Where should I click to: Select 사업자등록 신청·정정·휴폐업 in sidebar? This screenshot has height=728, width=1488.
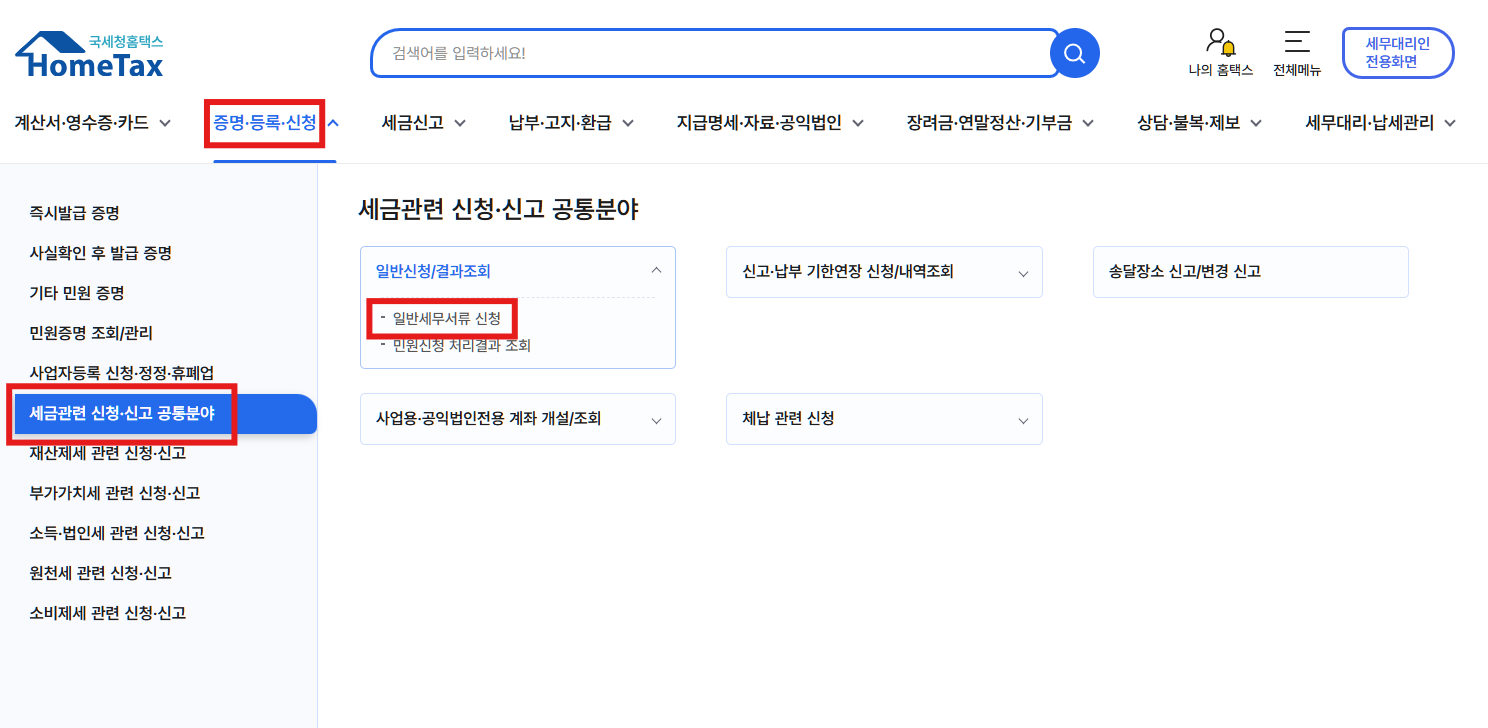(x=122, y=373)
